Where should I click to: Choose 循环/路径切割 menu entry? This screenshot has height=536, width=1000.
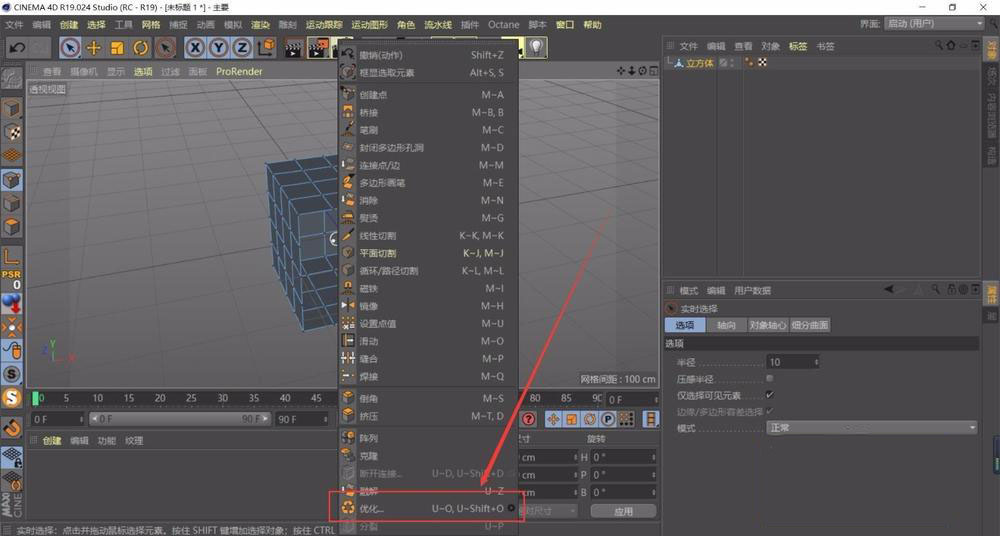(428, 271)
